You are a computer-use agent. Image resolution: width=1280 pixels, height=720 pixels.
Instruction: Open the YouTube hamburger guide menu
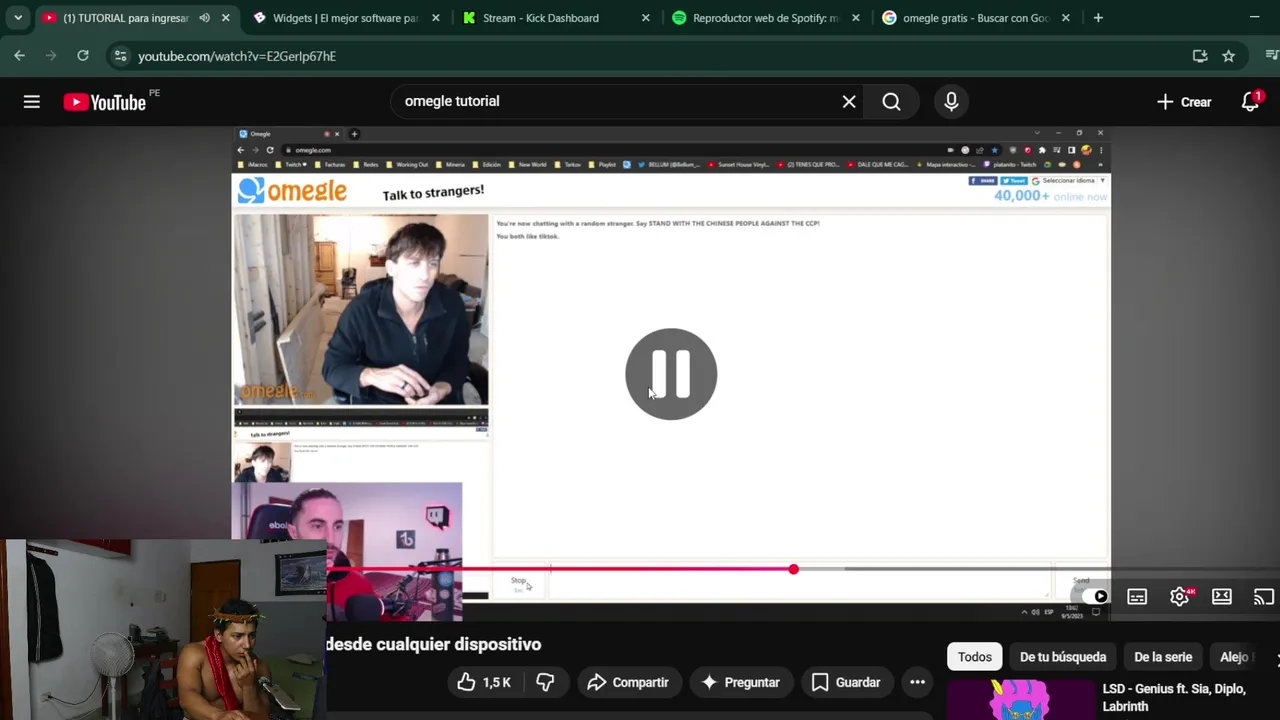32,101
